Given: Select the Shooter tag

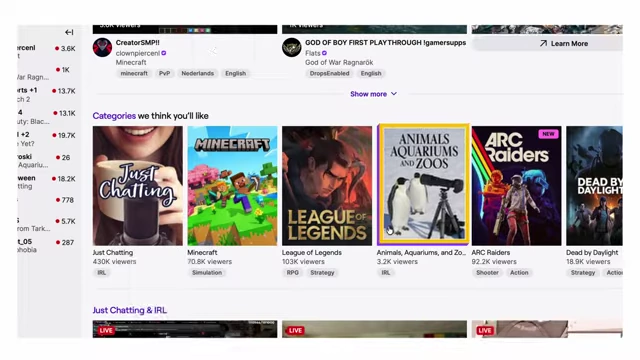Looking at the screenshot, I should (x=487, y=273).
